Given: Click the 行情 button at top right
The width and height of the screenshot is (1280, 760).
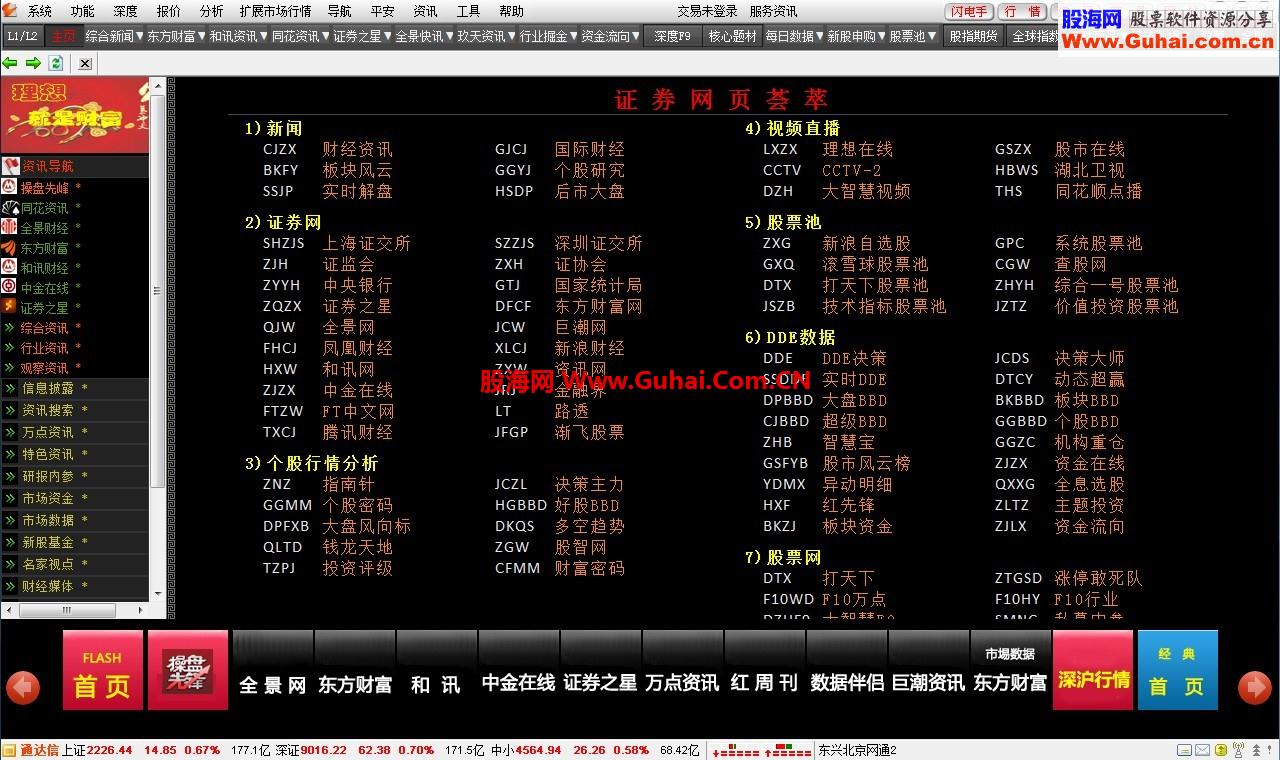Looking at the screenshot, I should coord(1023,11).
